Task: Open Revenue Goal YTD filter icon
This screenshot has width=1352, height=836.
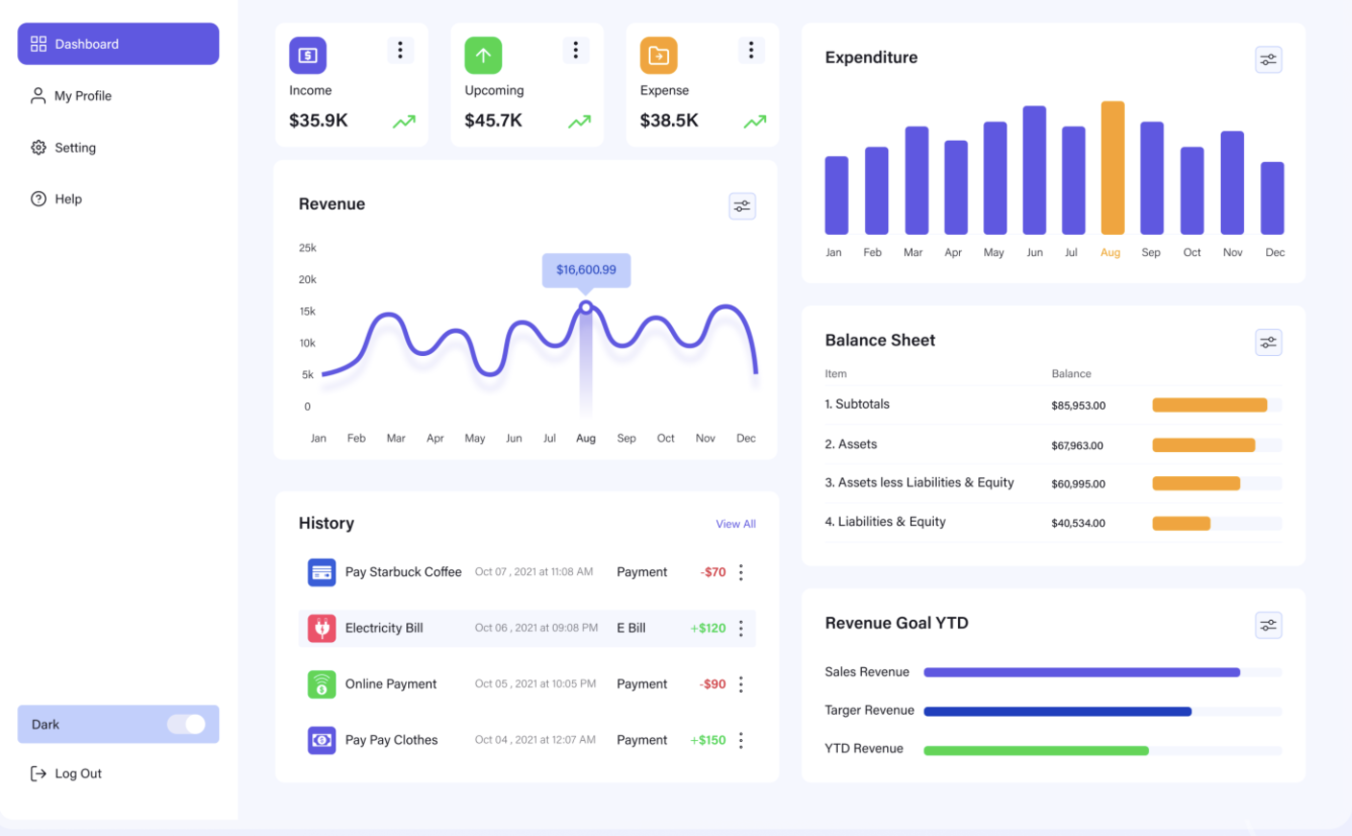Action: pyautogui.click(x=1268, y=625)
